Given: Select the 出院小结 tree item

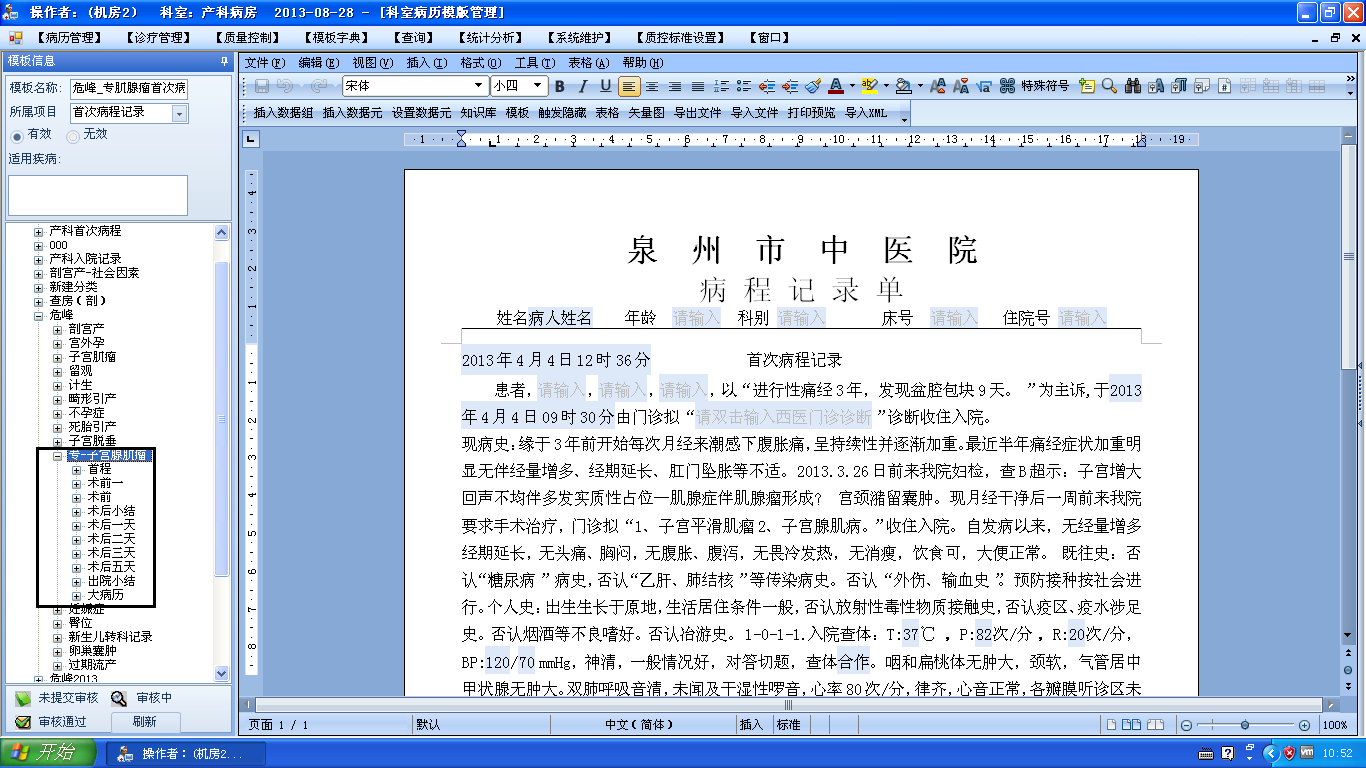Looking at the screenshot, I should 111,581.
